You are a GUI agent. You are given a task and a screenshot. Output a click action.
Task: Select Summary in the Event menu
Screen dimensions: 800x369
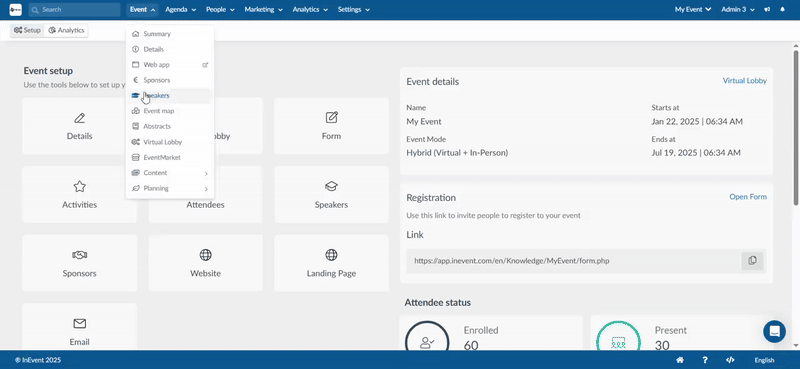point(170,34)
